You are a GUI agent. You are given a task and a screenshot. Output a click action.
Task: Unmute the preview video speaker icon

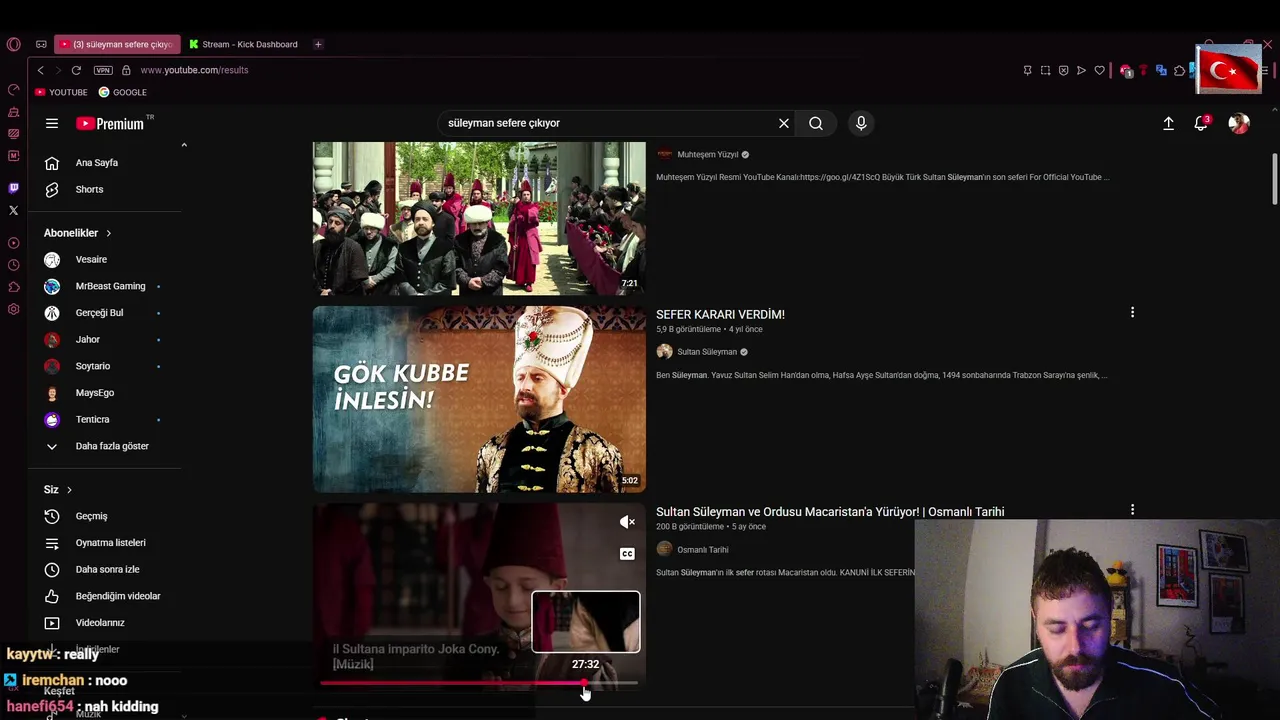pos(627,522)
